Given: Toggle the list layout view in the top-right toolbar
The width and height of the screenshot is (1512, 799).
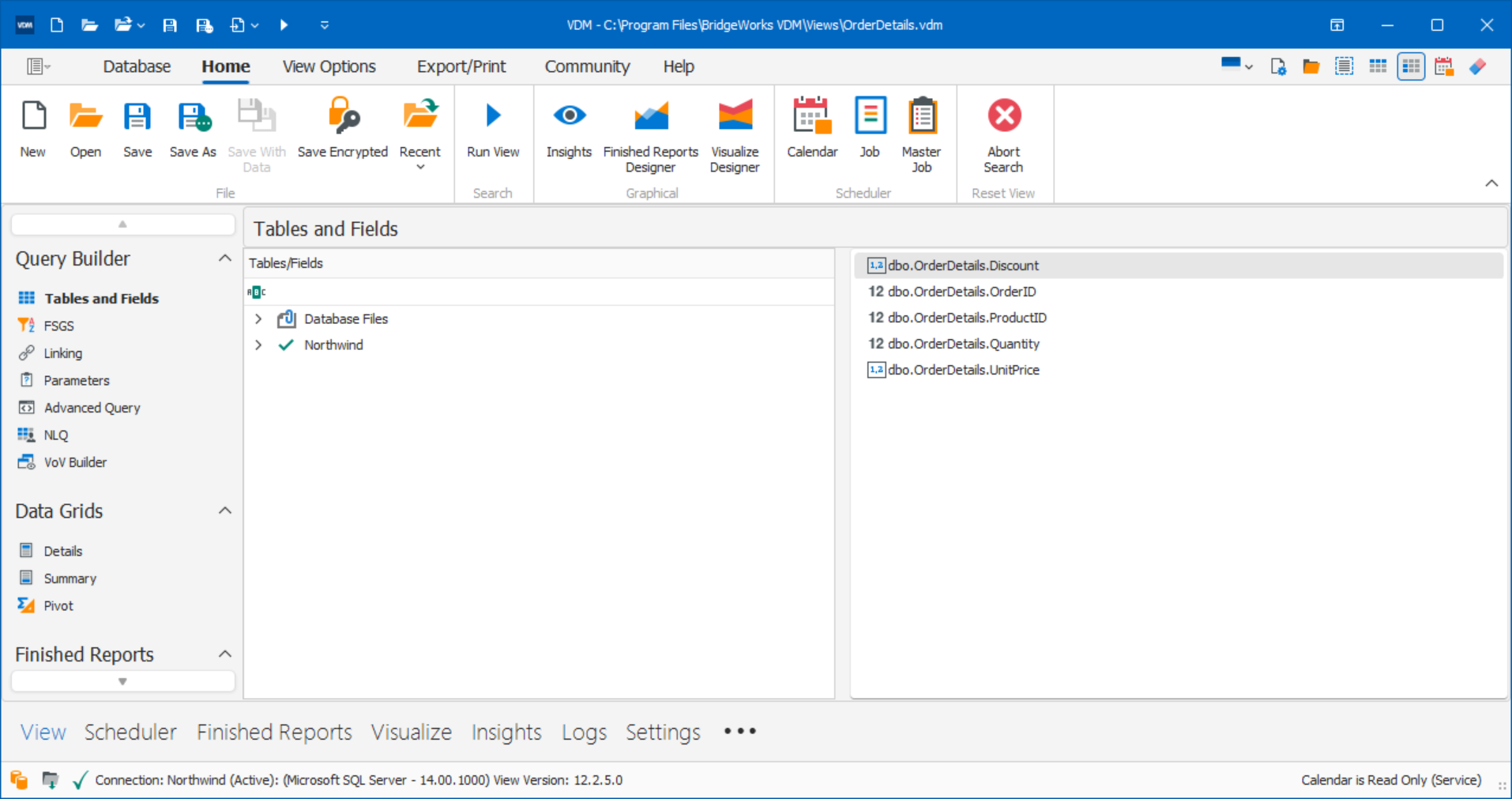Looking at the screenshot, I should click(1344, 66).
